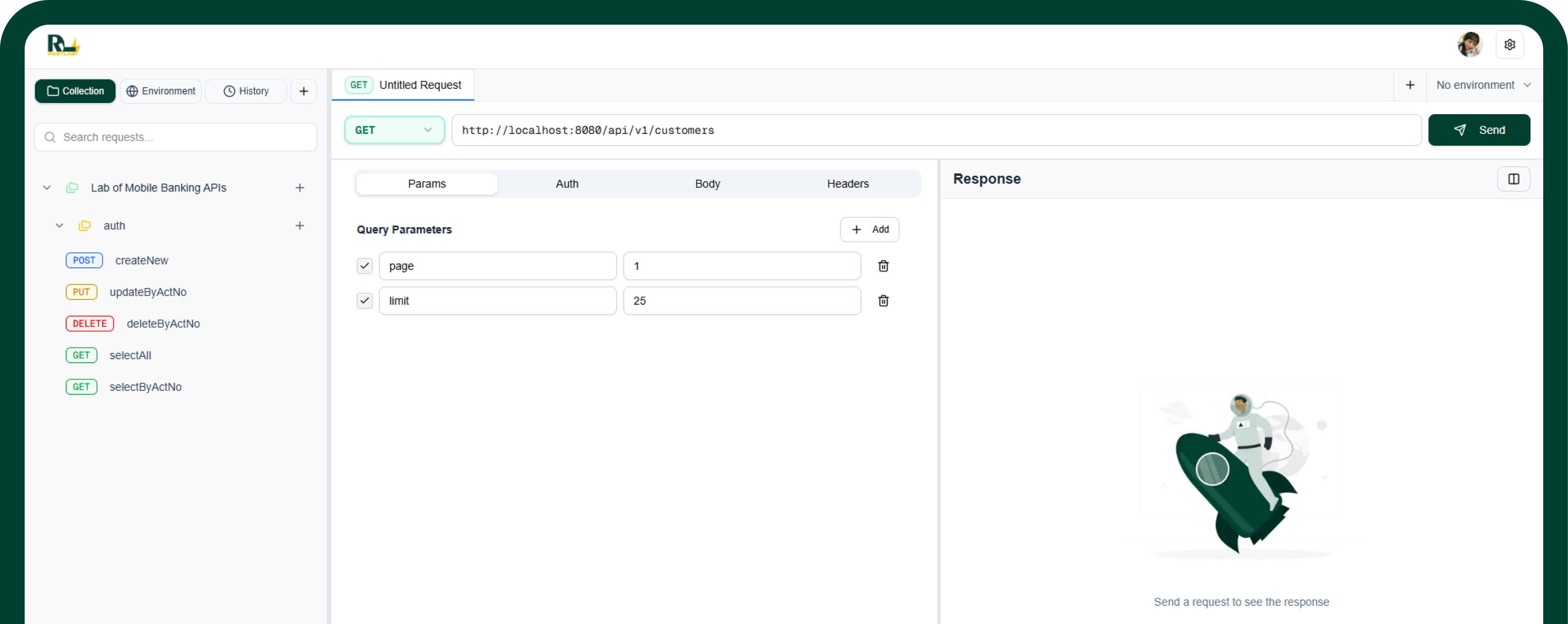
Task: Edit the page parameter value 1
Action: (x=742, y=266)
